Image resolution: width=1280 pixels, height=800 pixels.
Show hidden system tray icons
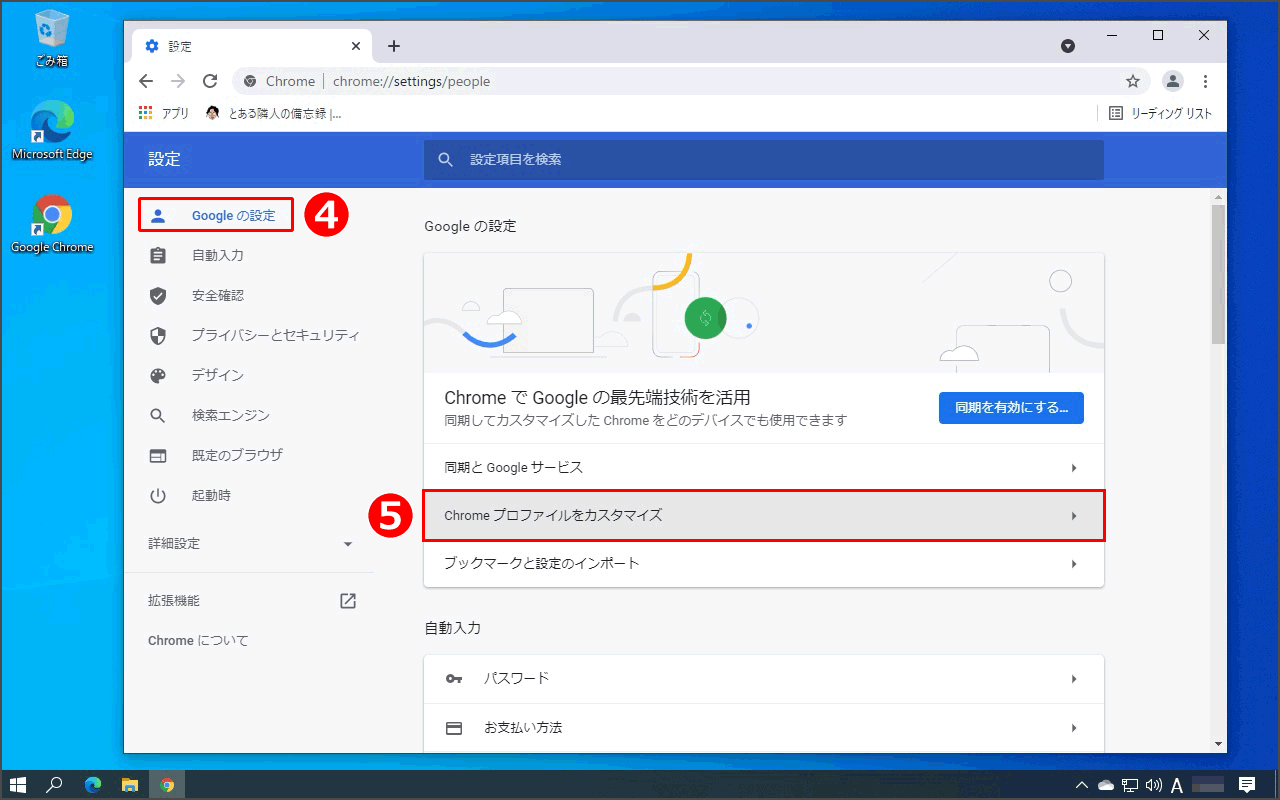coord(1081,785)
